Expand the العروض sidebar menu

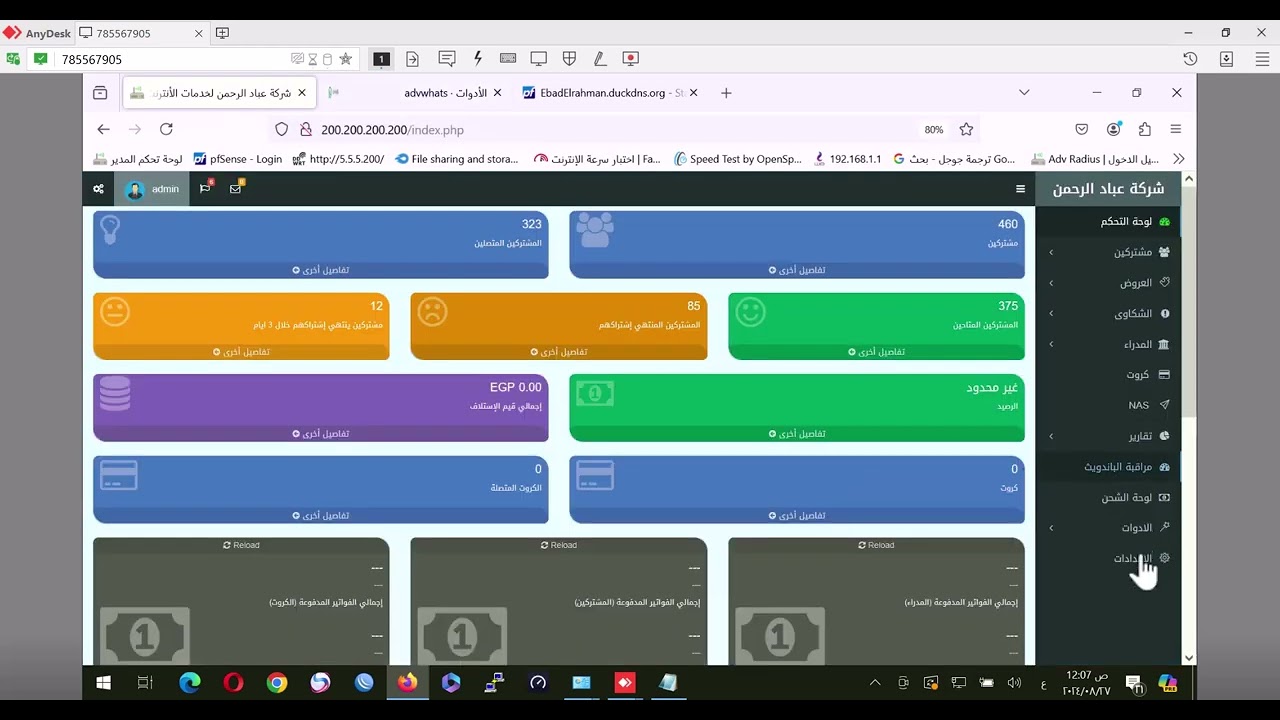click(x=1108, y=283)
